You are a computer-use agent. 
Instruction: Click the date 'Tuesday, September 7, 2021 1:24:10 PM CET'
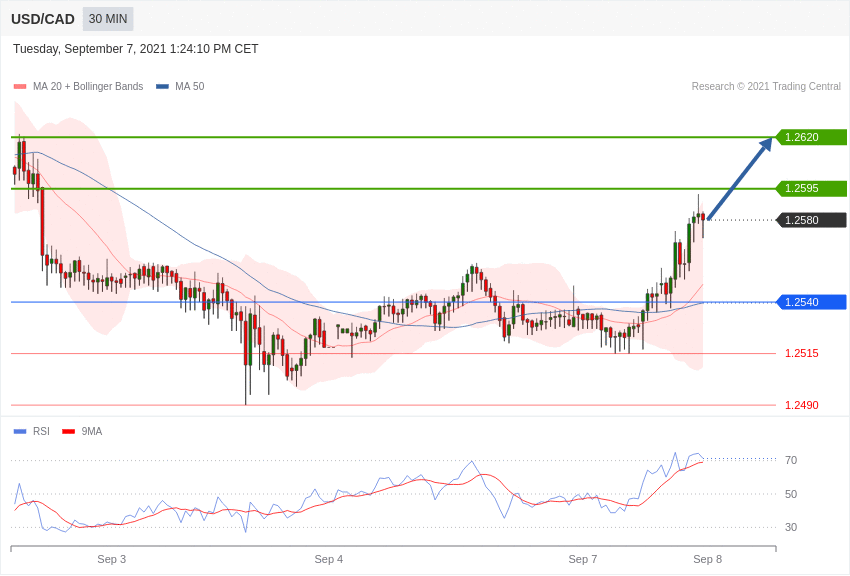(x=136, y=49)
